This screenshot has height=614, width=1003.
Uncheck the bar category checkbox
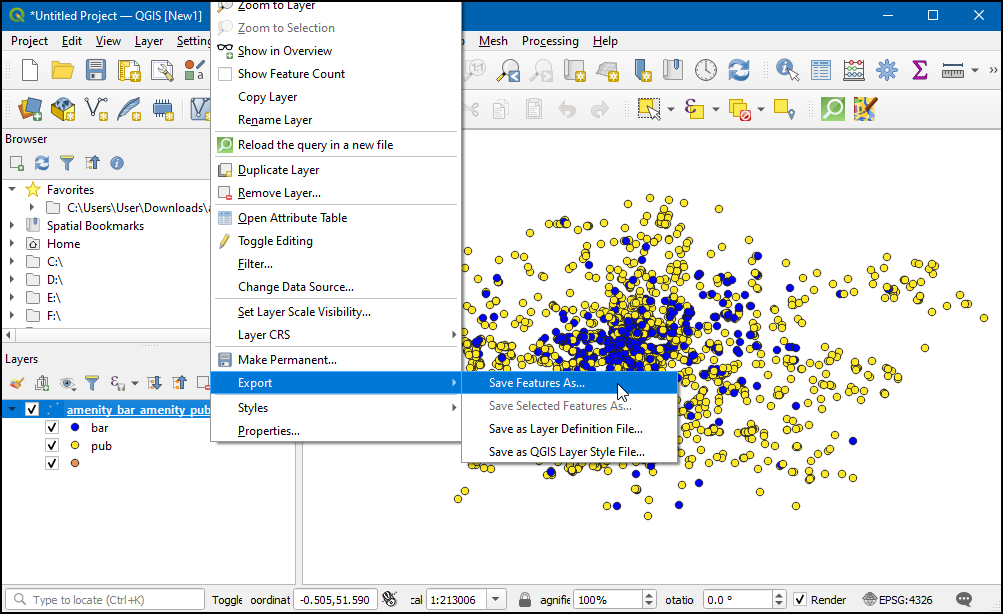click(52, 427)
